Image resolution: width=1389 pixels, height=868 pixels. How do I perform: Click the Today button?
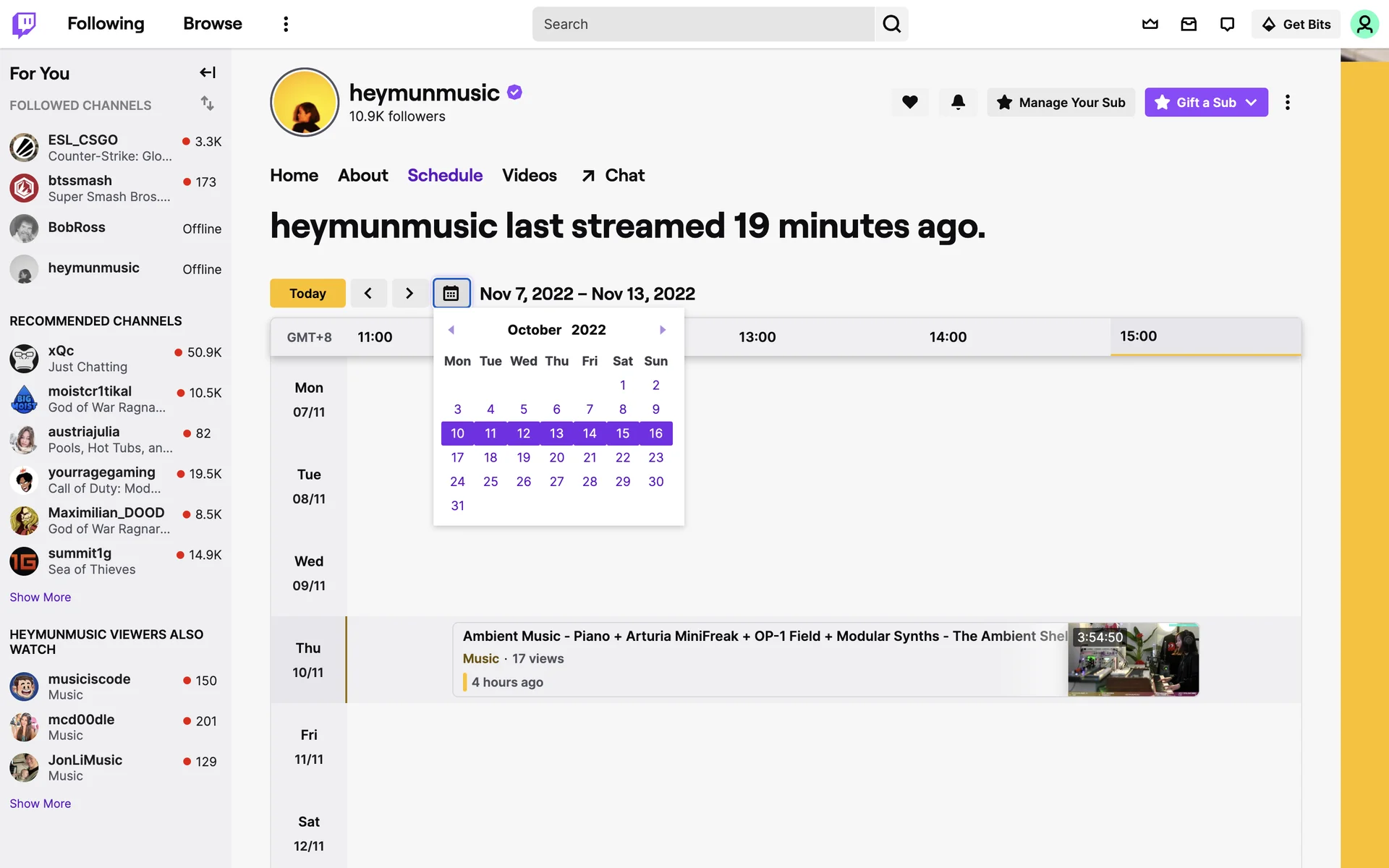[x=307, y=293]
